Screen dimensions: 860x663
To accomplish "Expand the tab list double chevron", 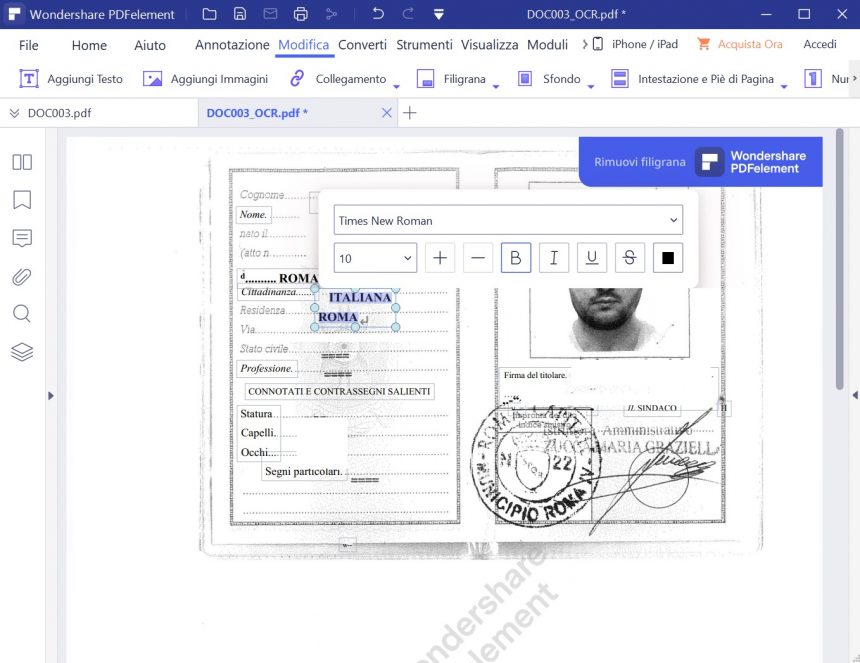I will [14, 113].
